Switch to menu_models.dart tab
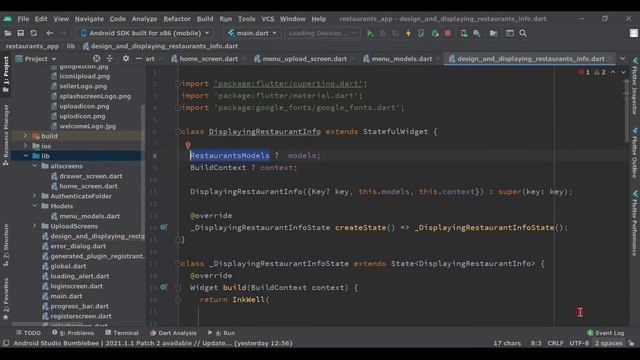Screen dimensions: 640x360 [398, 59]
